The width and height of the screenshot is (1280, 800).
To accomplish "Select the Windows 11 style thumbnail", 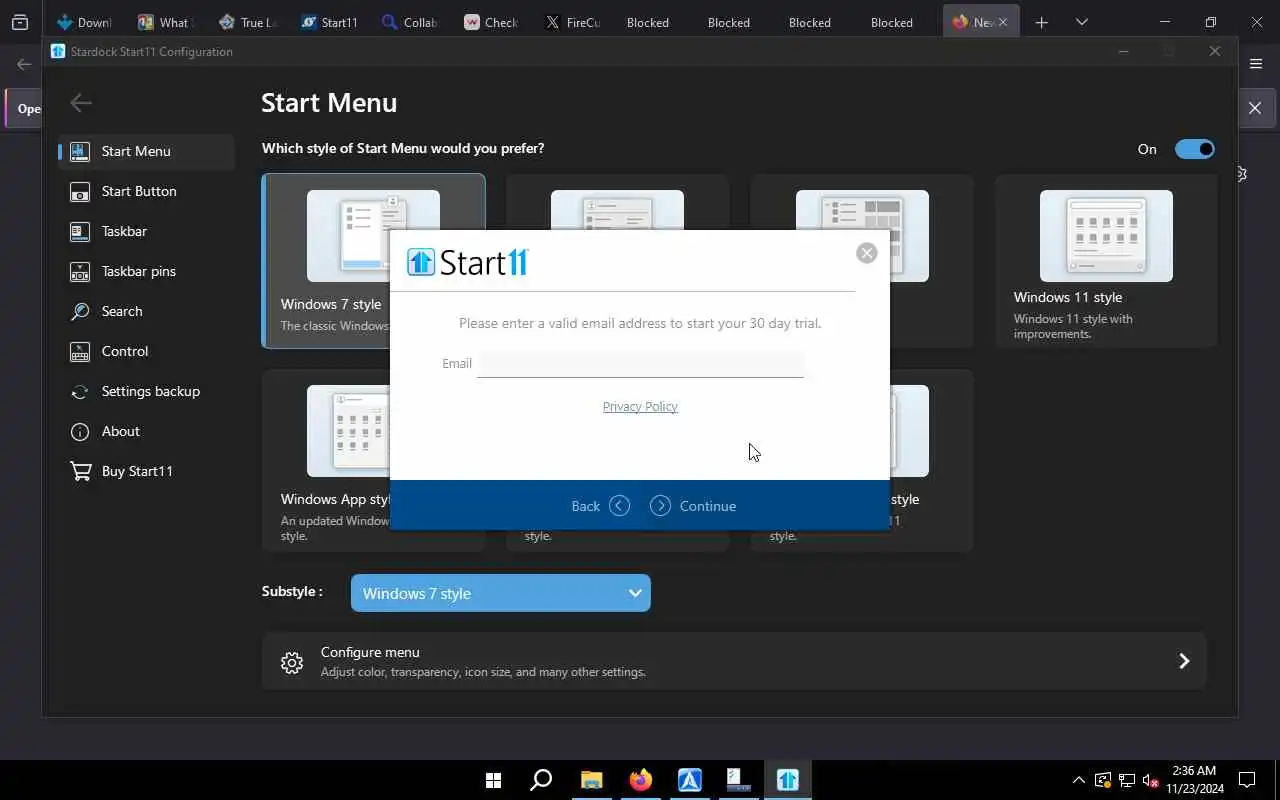I will [1106, 236].
